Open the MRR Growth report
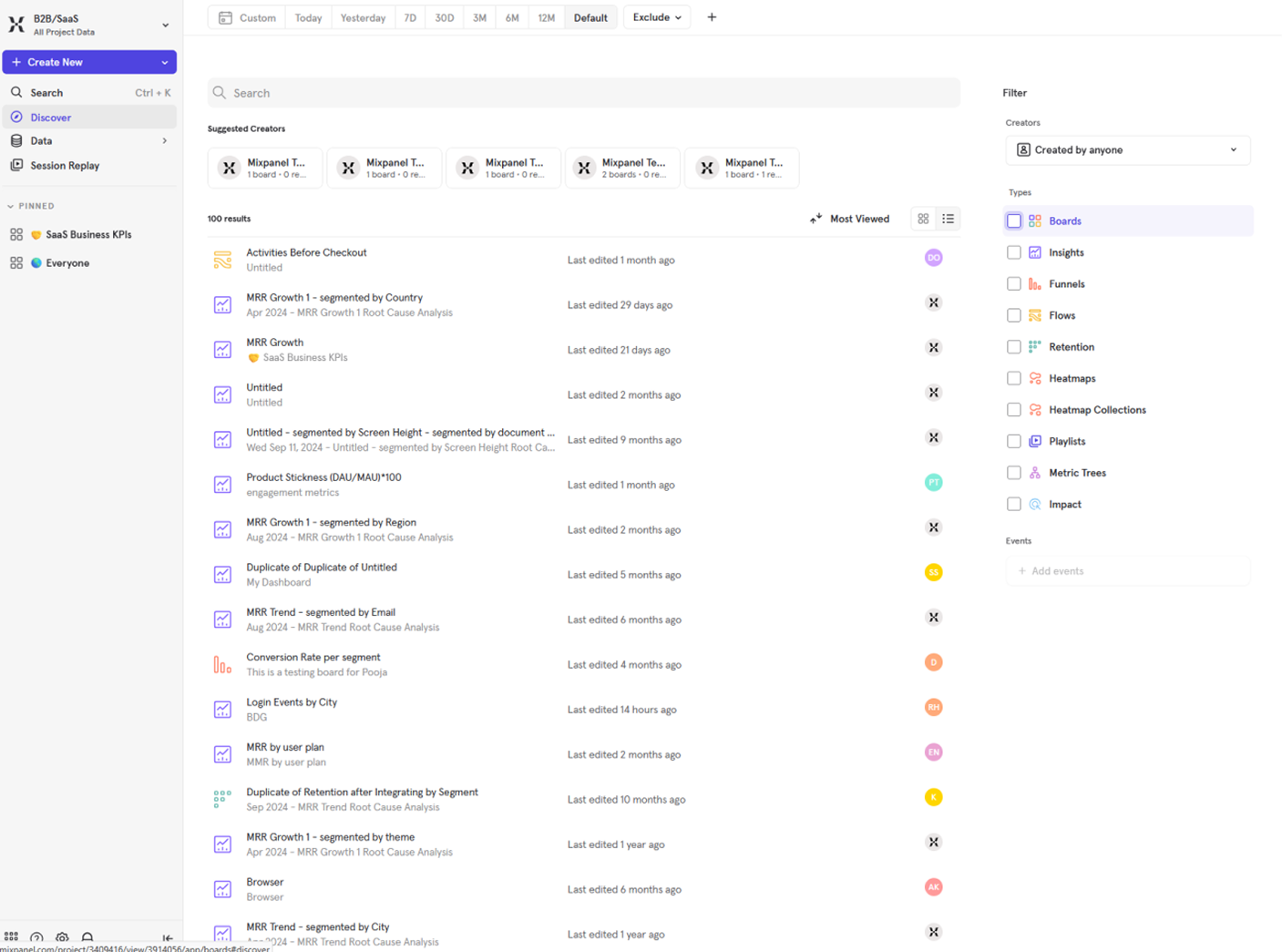Viewport: 1282px width, 952px height. pyautogui.click(x=274, y=343)
